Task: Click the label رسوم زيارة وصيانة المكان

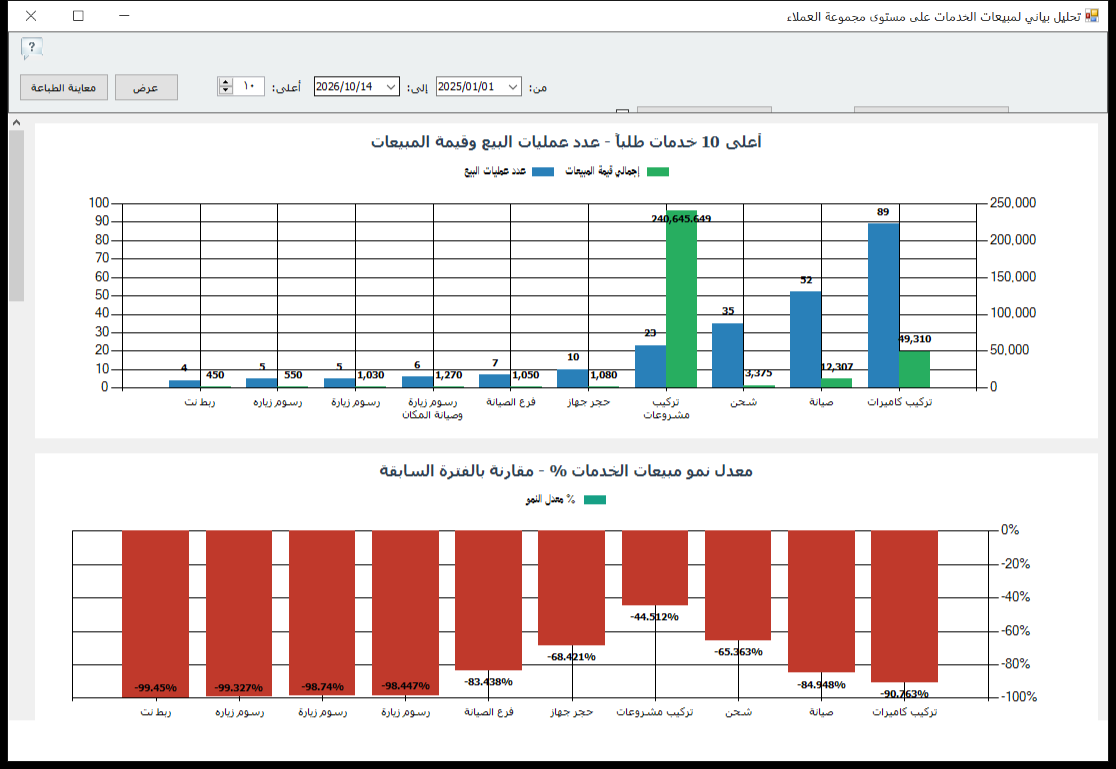Action: [x=433, y=409]
